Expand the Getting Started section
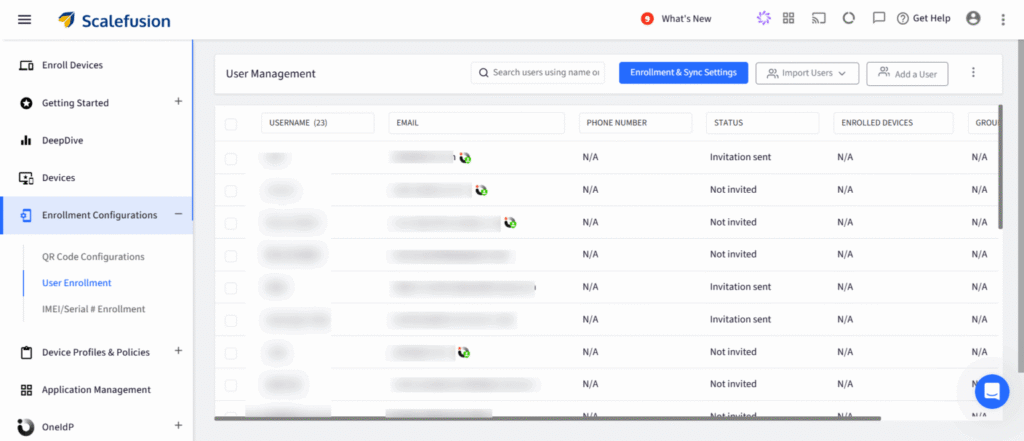1024x441 pixels. click(178, 102)
